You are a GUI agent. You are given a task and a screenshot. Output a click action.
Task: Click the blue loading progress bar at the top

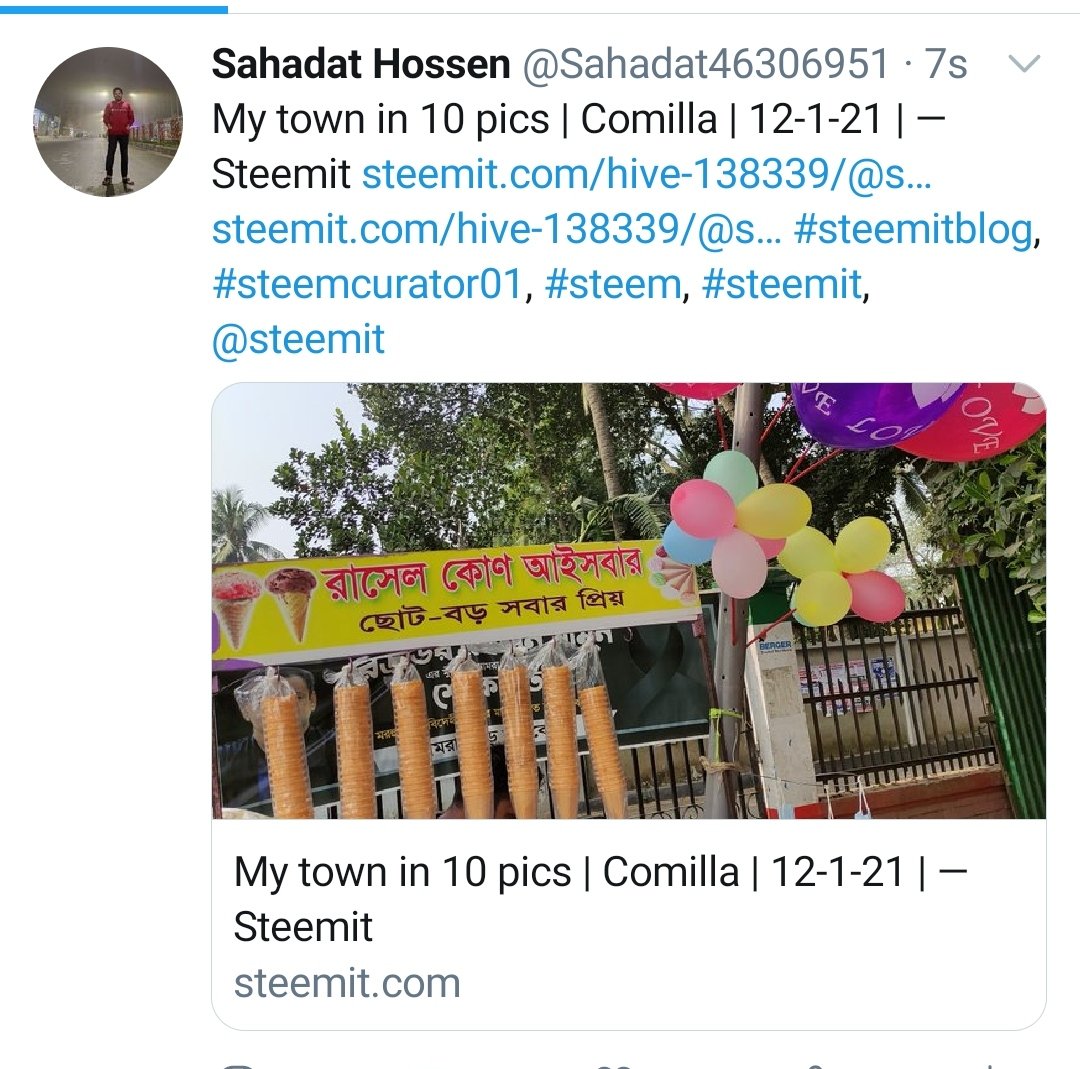(x=114, y=9)
